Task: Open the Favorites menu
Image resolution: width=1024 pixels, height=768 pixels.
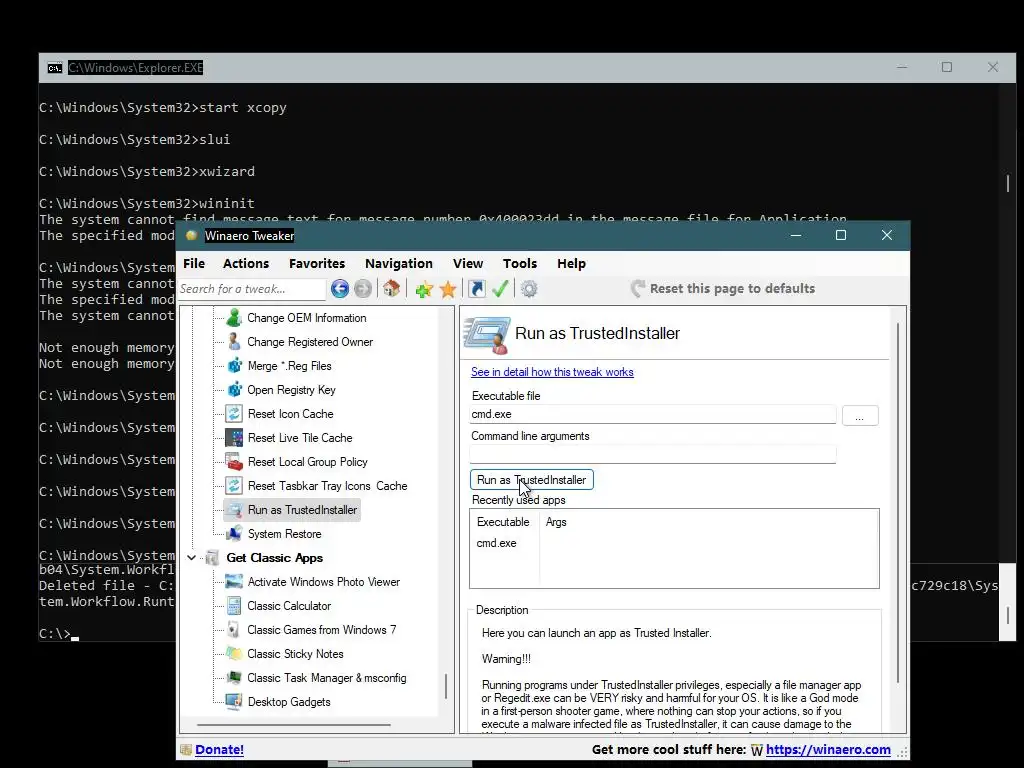Action: [x=317, y=263]
